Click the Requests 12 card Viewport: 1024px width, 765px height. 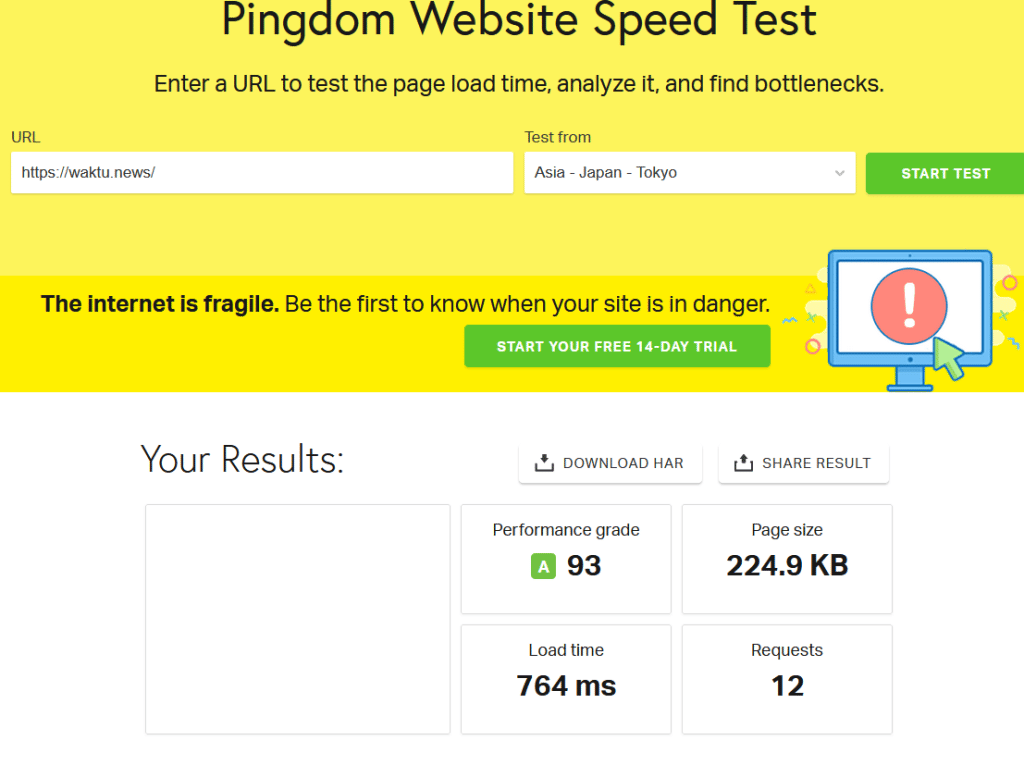[x=787, y=679]
